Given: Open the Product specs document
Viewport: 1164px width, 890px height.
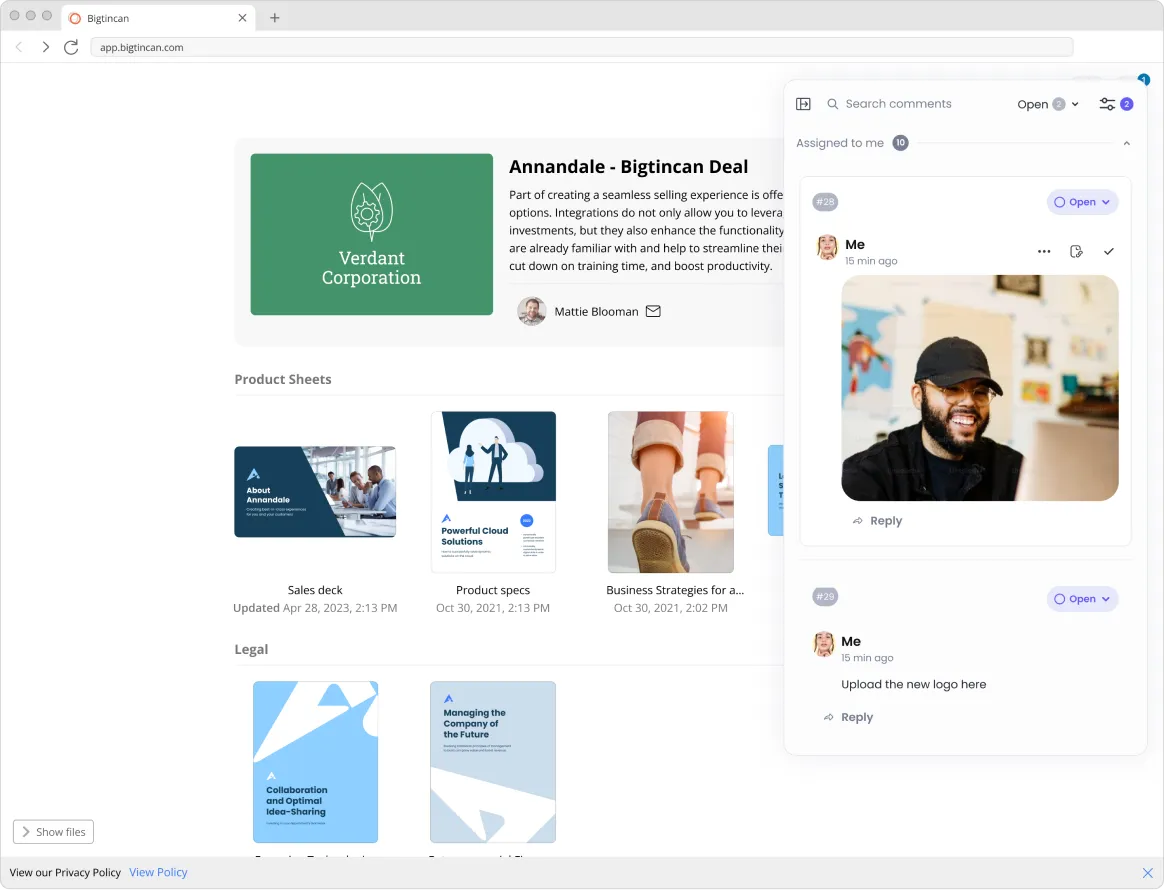Looking at the screenshot, I should [x=493, y=492].
